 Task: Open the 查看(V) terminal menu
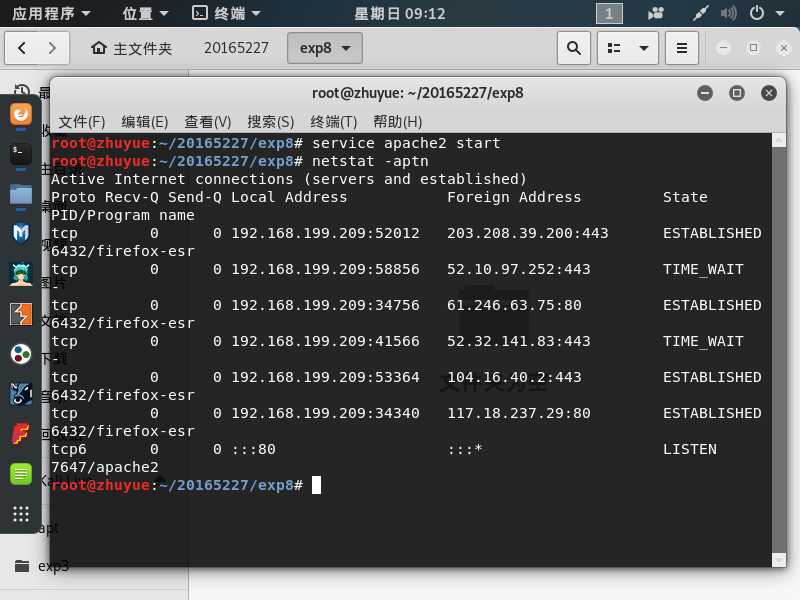[x=208, y=122]
